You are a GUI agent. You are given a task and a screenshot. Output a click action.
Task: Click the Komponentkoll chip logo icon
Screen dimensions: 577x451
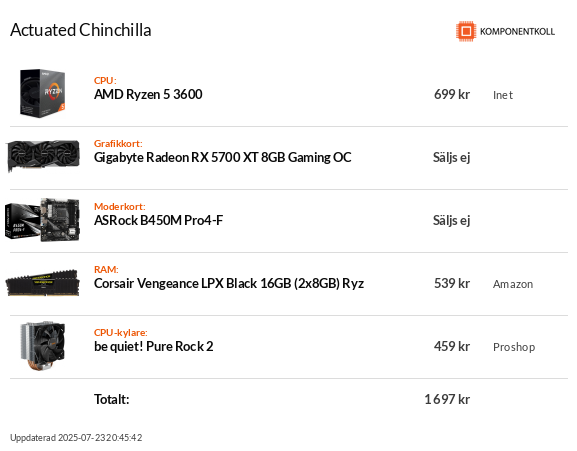click(466, 31)
